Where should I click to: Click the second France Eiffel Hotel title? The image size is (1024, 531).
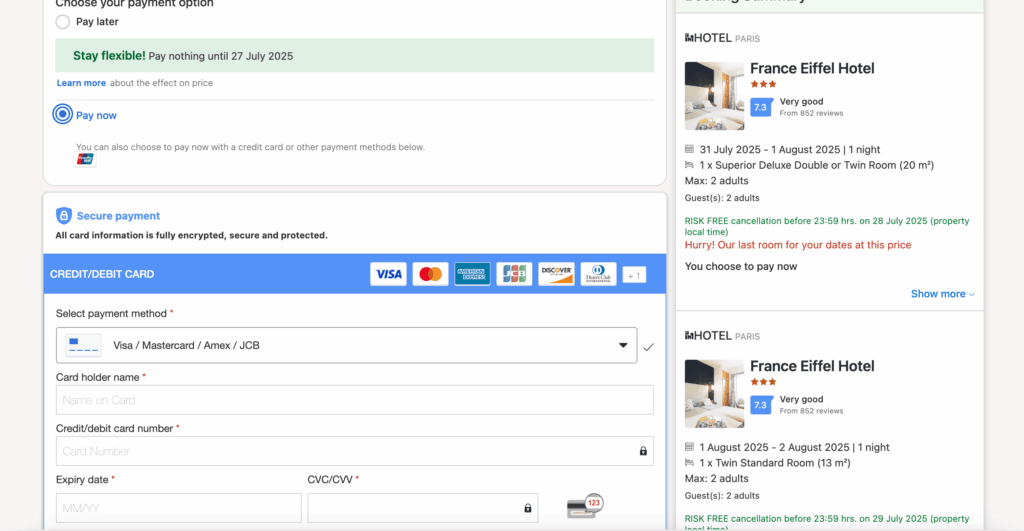click(x=812, y=366)
